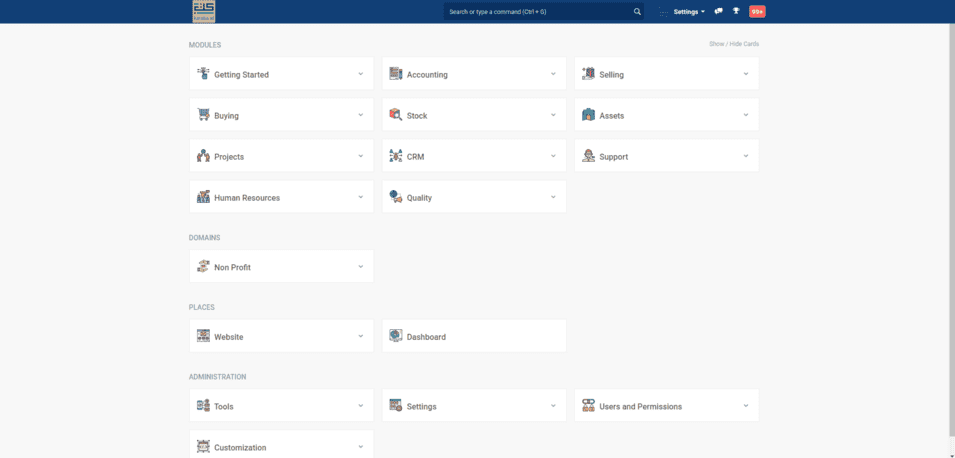This screenshot has width=955, height=458.
Task: Open the Customization link
Action: point(240,448)
